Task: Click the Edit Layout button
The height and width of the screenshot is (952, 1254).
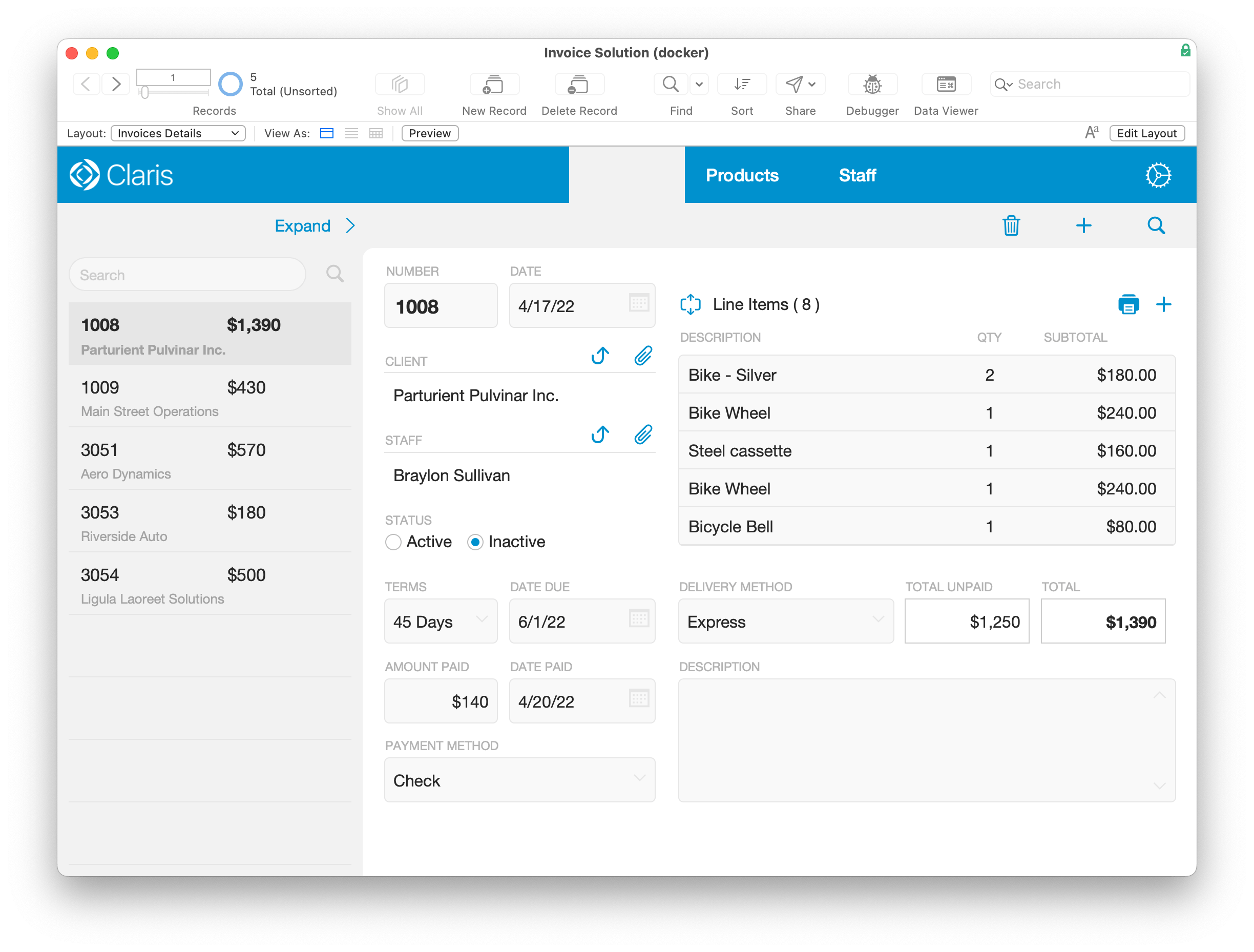Action: click(1146, 133)
